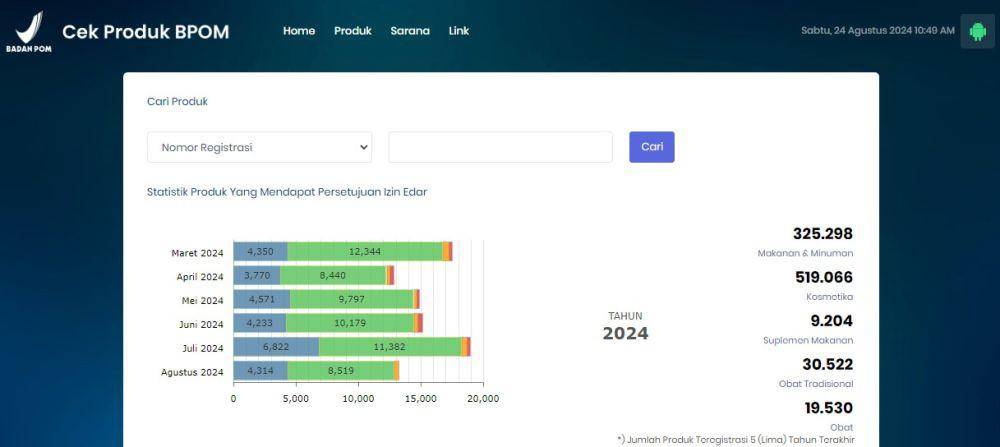This screenshot has height=447, width=1000.
Task: Click the TAHUN 2024 label
Action: (x=625, y=326)
